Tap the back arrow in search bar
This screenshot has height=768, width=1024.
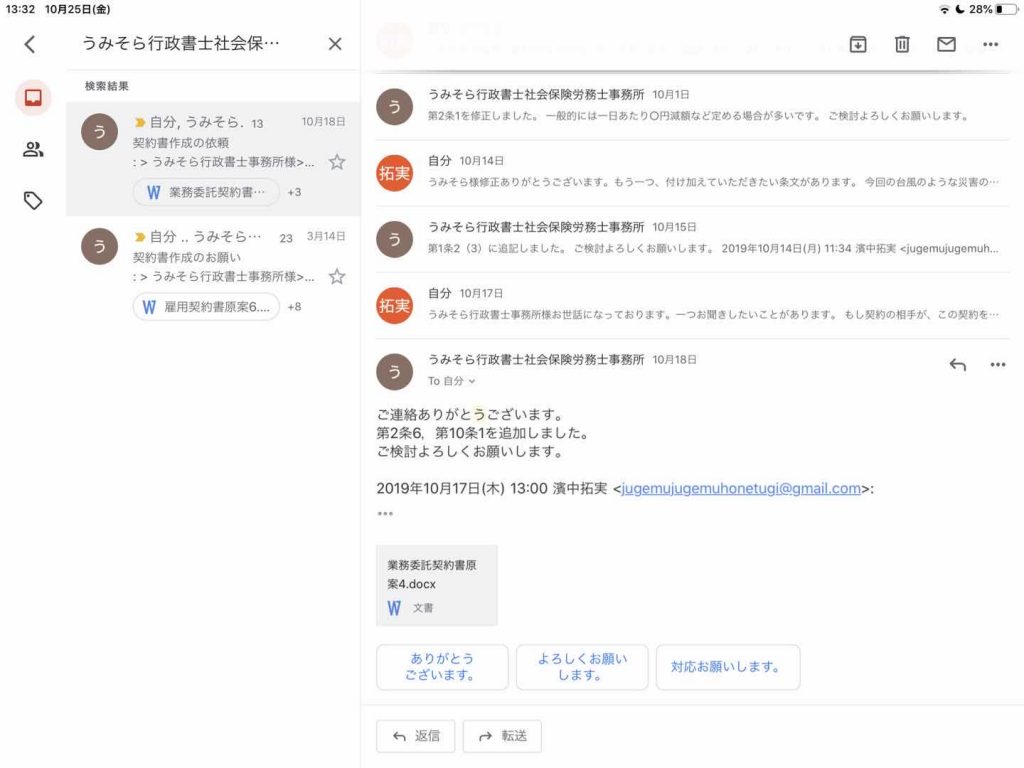30,44
